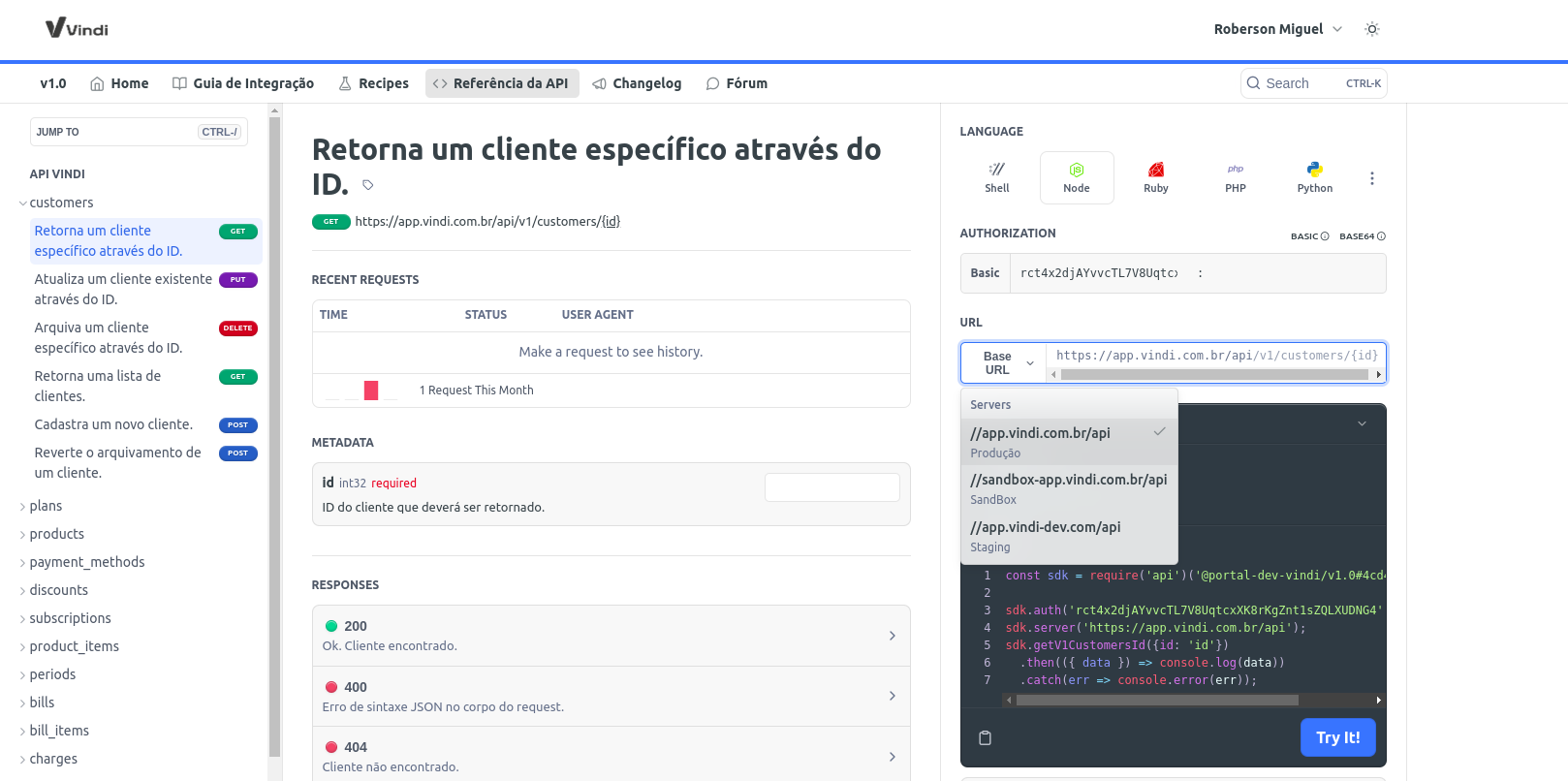Select the Python language icon
This screenshot has width=1568, height=781.
coord(1315,177)
